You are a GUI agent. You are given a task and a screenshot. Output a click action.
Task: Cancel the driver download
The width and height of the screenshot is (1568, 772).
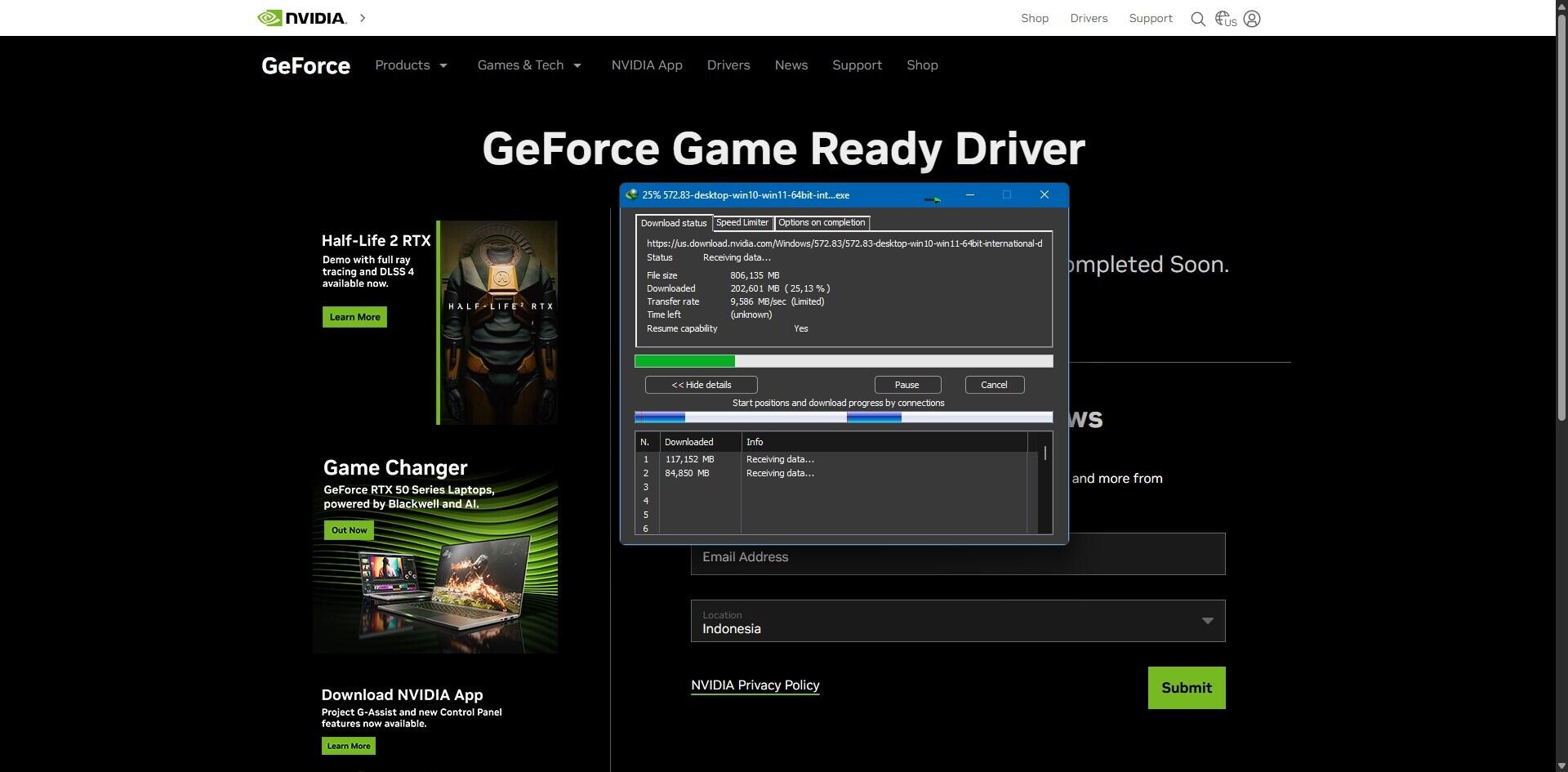click(x=994, y=385)
